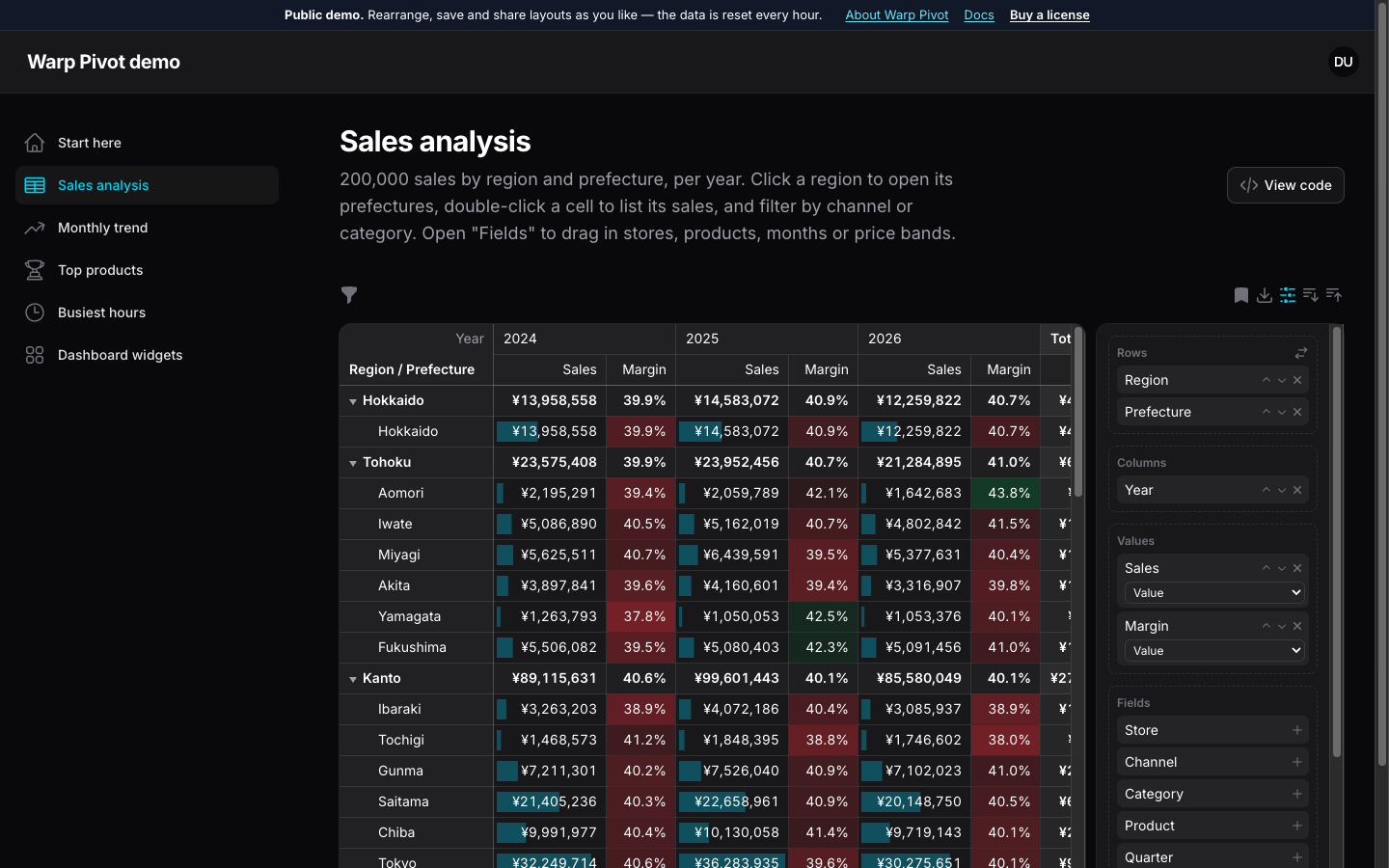Click the sort ascending icon
This screenshot has height=868, width=1389.
[x=1334, y=295]
